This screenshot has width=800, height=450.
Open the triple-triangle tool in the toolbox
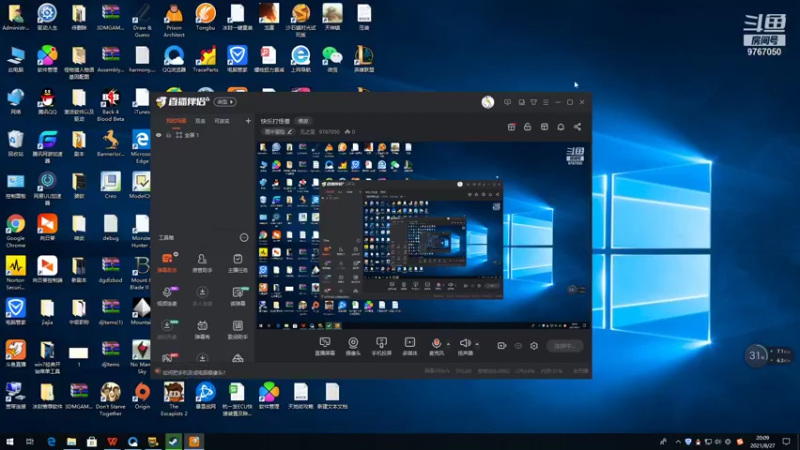238,358
